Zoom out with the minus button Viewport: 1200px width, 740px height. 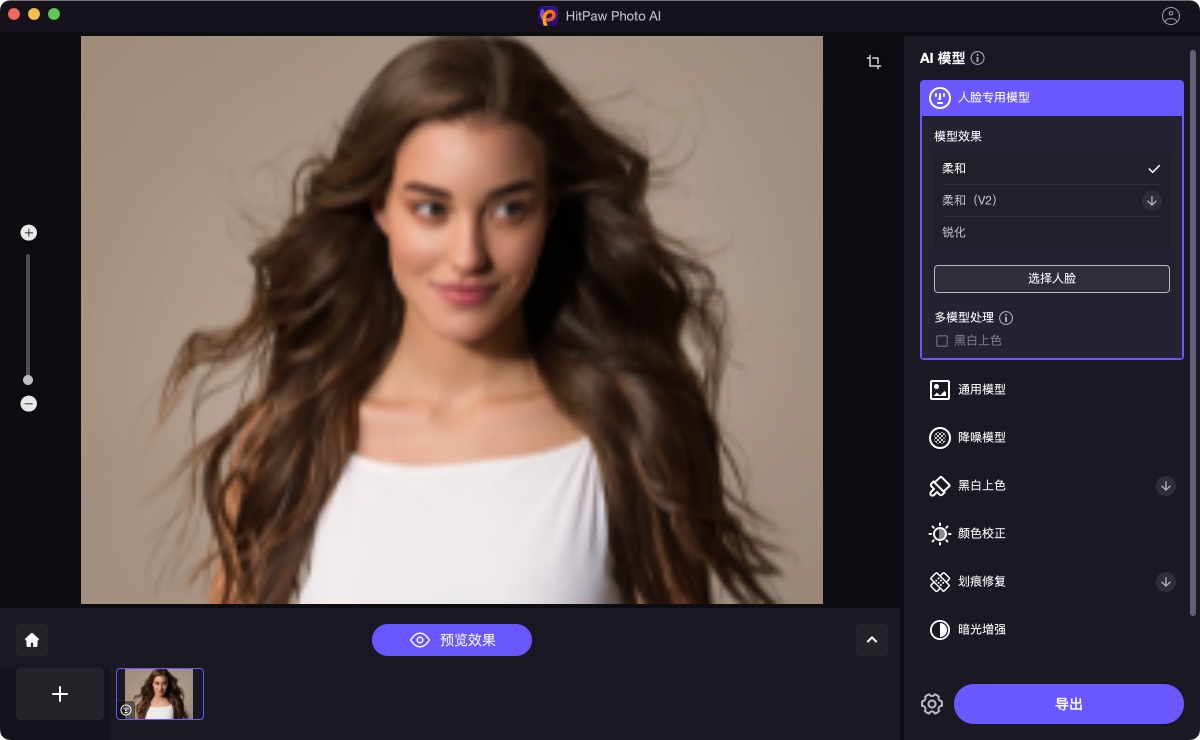point(28,404)
